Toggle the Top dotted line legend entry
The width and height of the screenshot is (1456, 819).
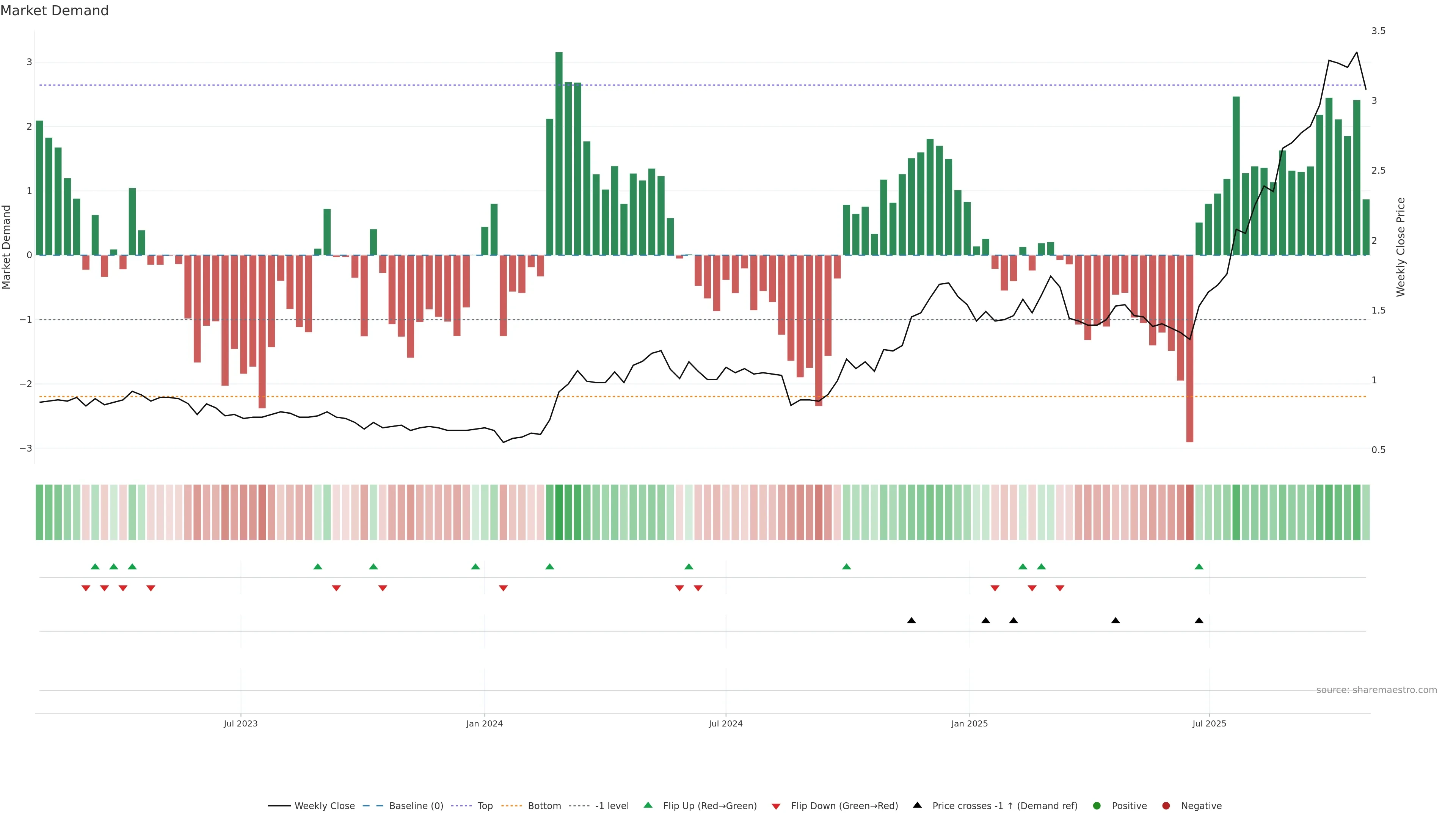tap(485, 806)
